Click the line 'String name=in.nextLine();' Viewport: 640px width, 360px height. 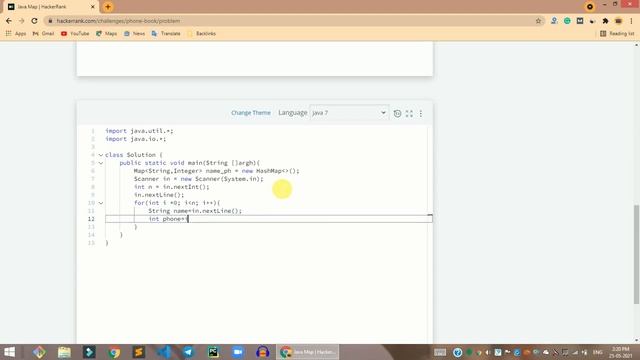[x=195, y=211]
